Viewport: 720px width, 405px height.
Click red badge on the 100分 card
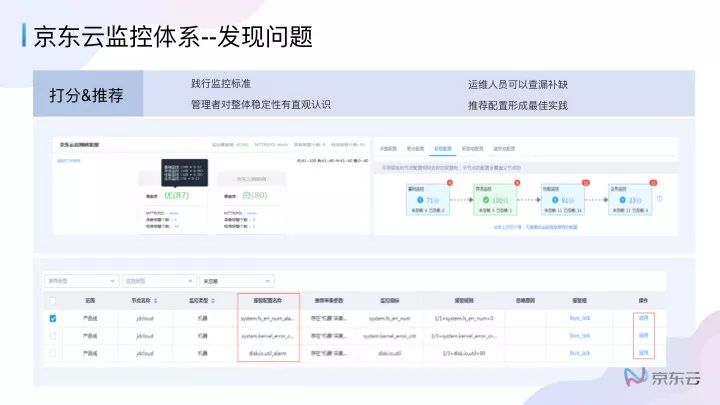coord(517,183)
